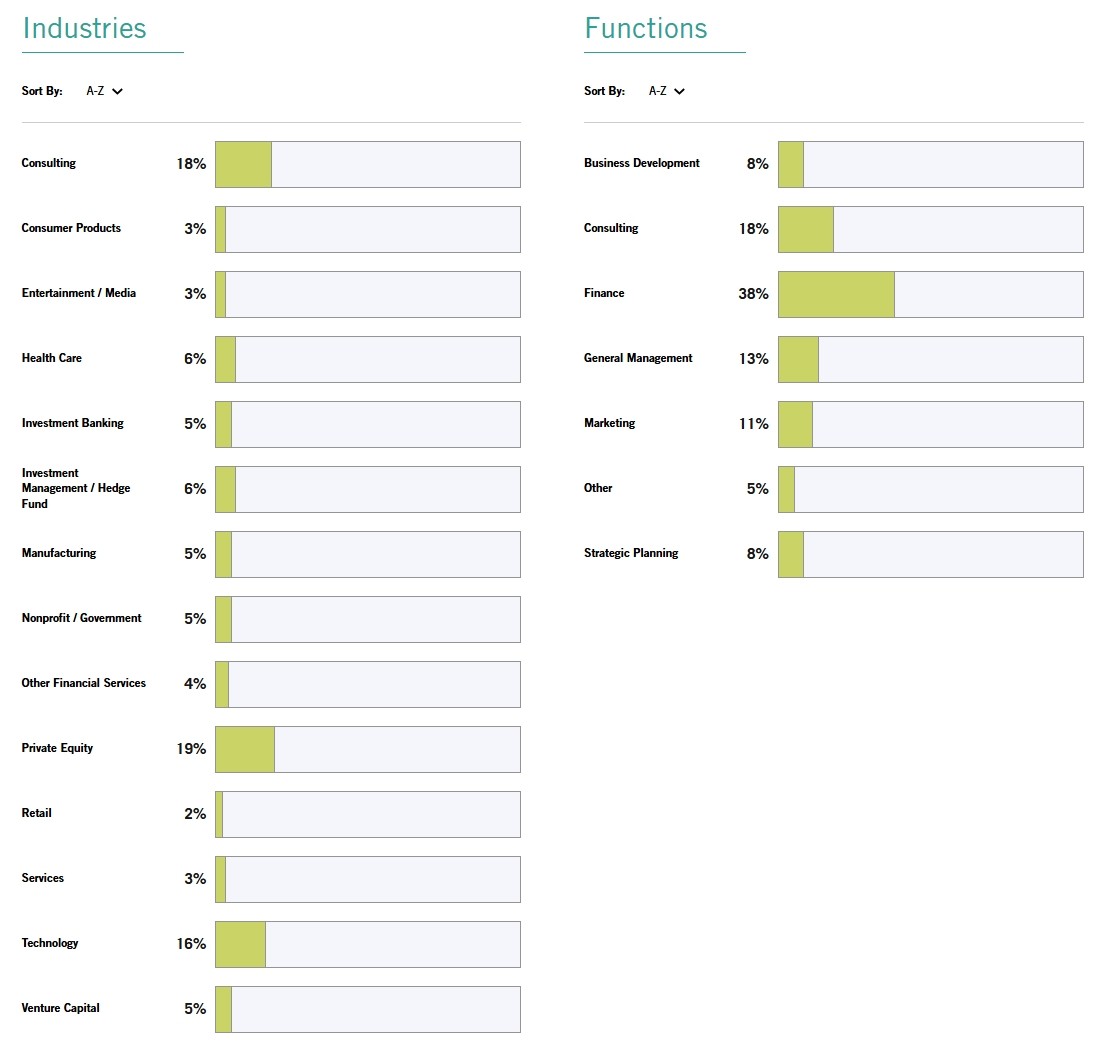
Task: Open the Functions Sort By dropdown
Action: pyautogui.click(x=666, y=91)
